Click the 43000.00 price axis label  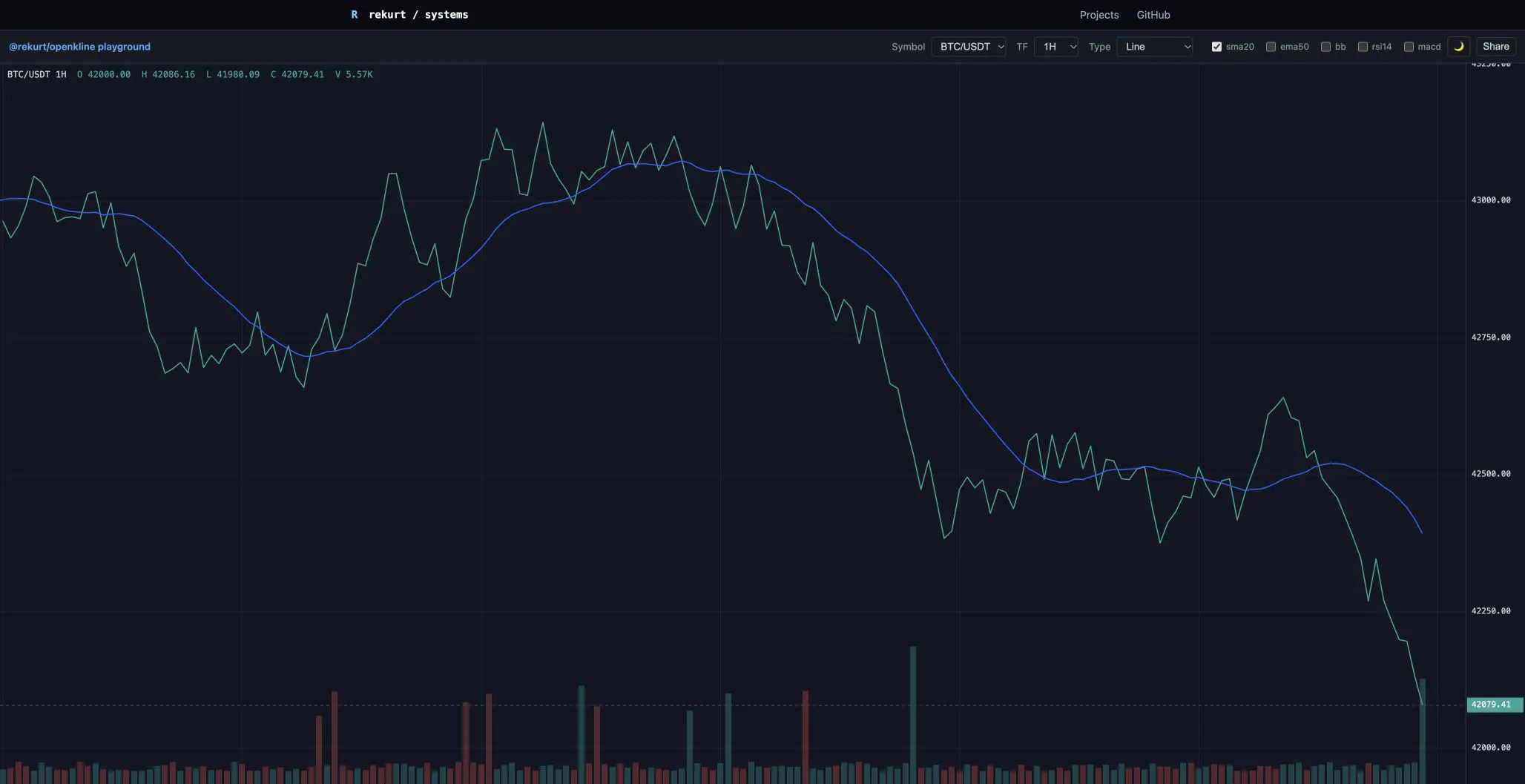tap(1491, 200)
